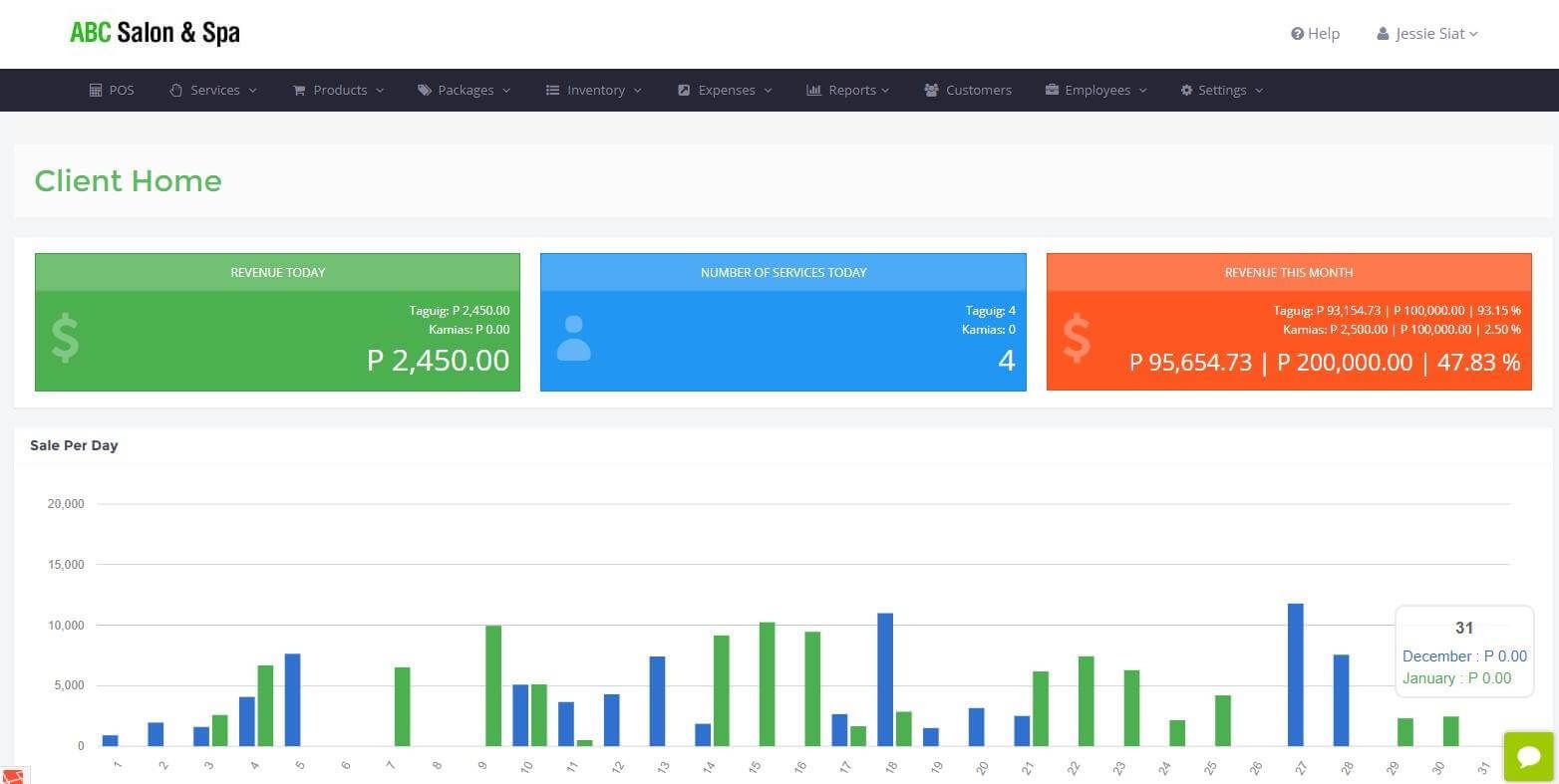Click the Help link
1559x784 pixels.
1316,34
